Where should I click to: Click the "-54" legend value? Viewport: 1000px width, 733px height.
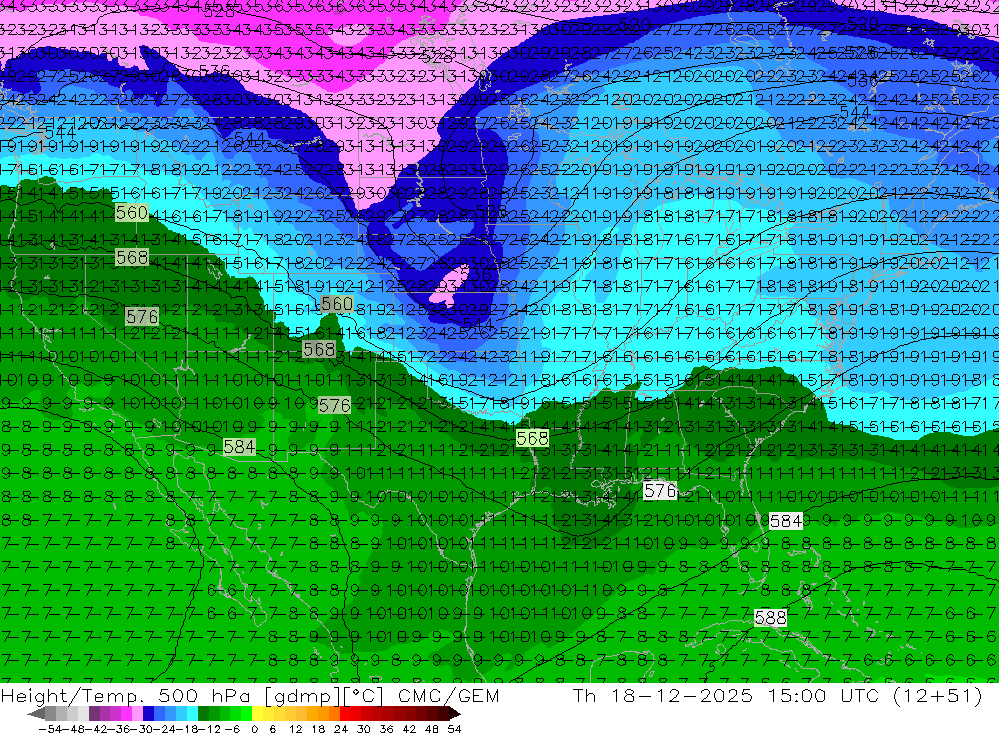pyautogui.click(x=50, y=729)
